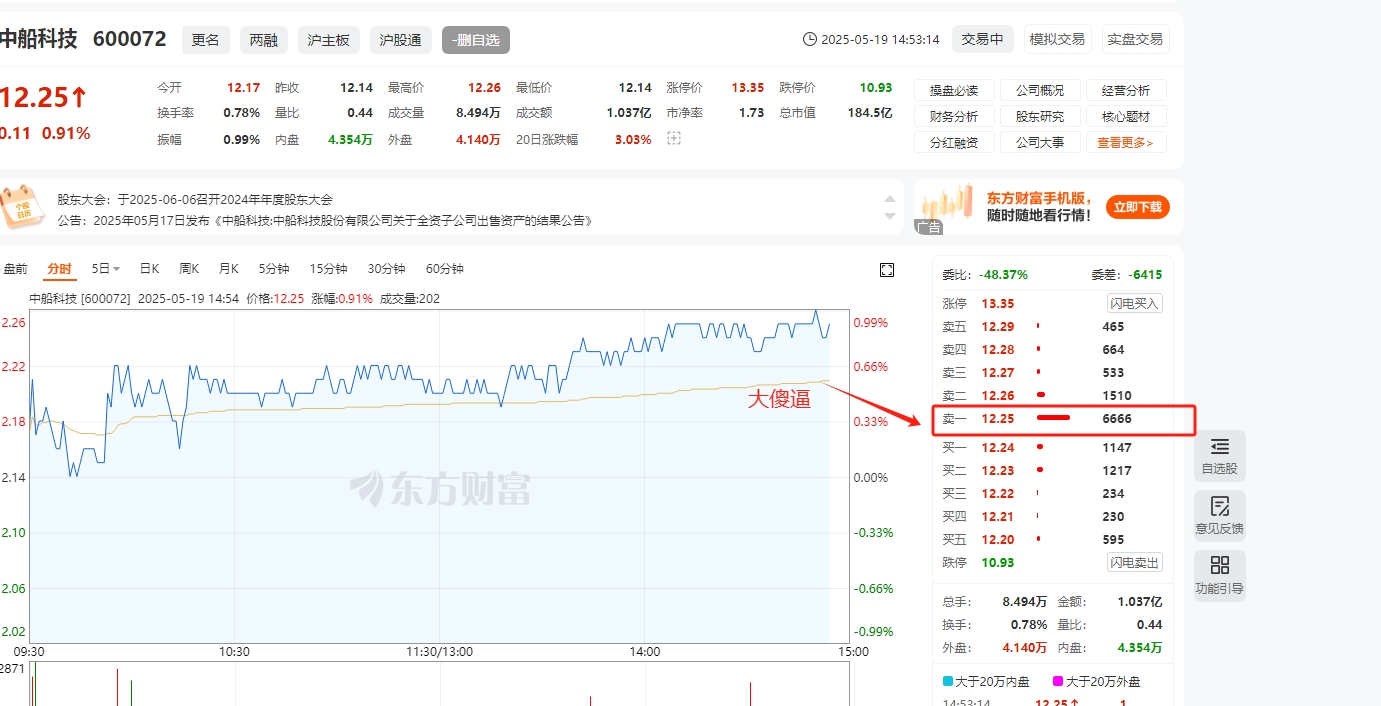
Task: Open the 功能引导 guide icon
Action: tap(1219, 576)
